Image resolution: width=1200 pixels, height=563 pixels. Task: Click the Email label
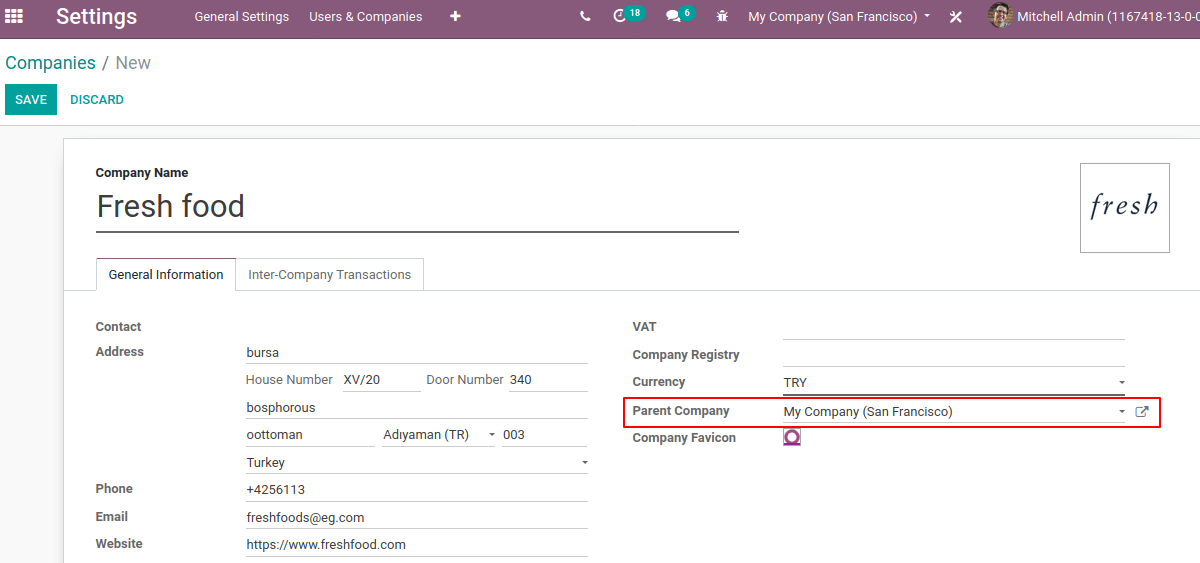[x=112, y=517]
